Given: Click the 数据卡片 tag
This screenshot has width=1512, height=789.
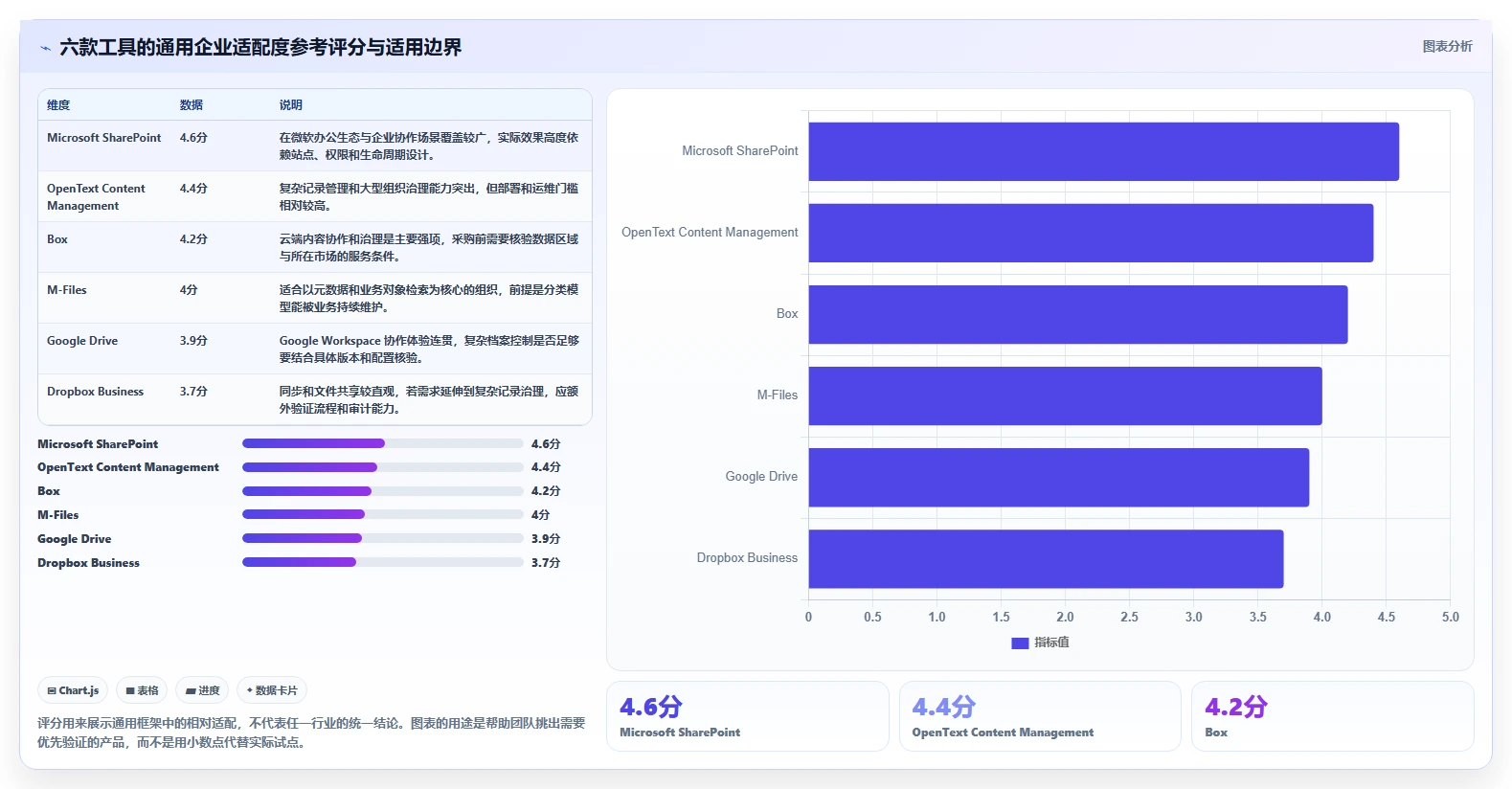Looking at the screenshot, I should tap(272, 690).
